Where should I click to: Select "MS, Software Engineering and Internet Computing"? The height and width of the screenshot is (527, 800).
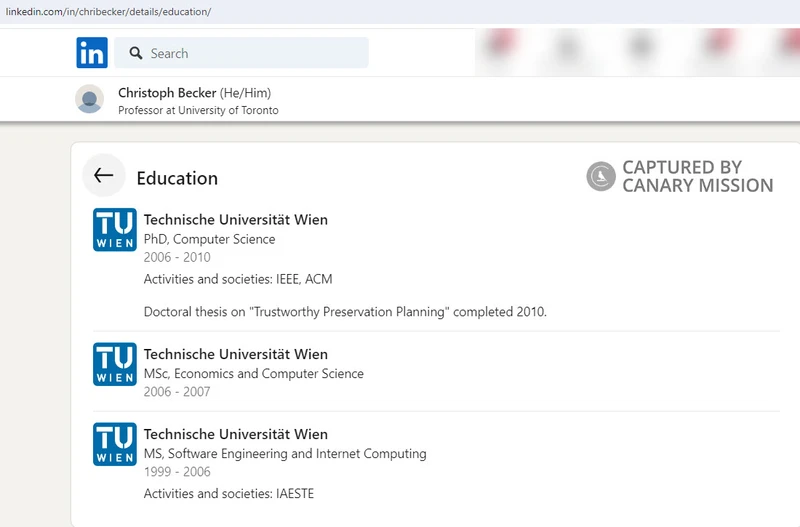pyautogui.click(x=285, y=454)
